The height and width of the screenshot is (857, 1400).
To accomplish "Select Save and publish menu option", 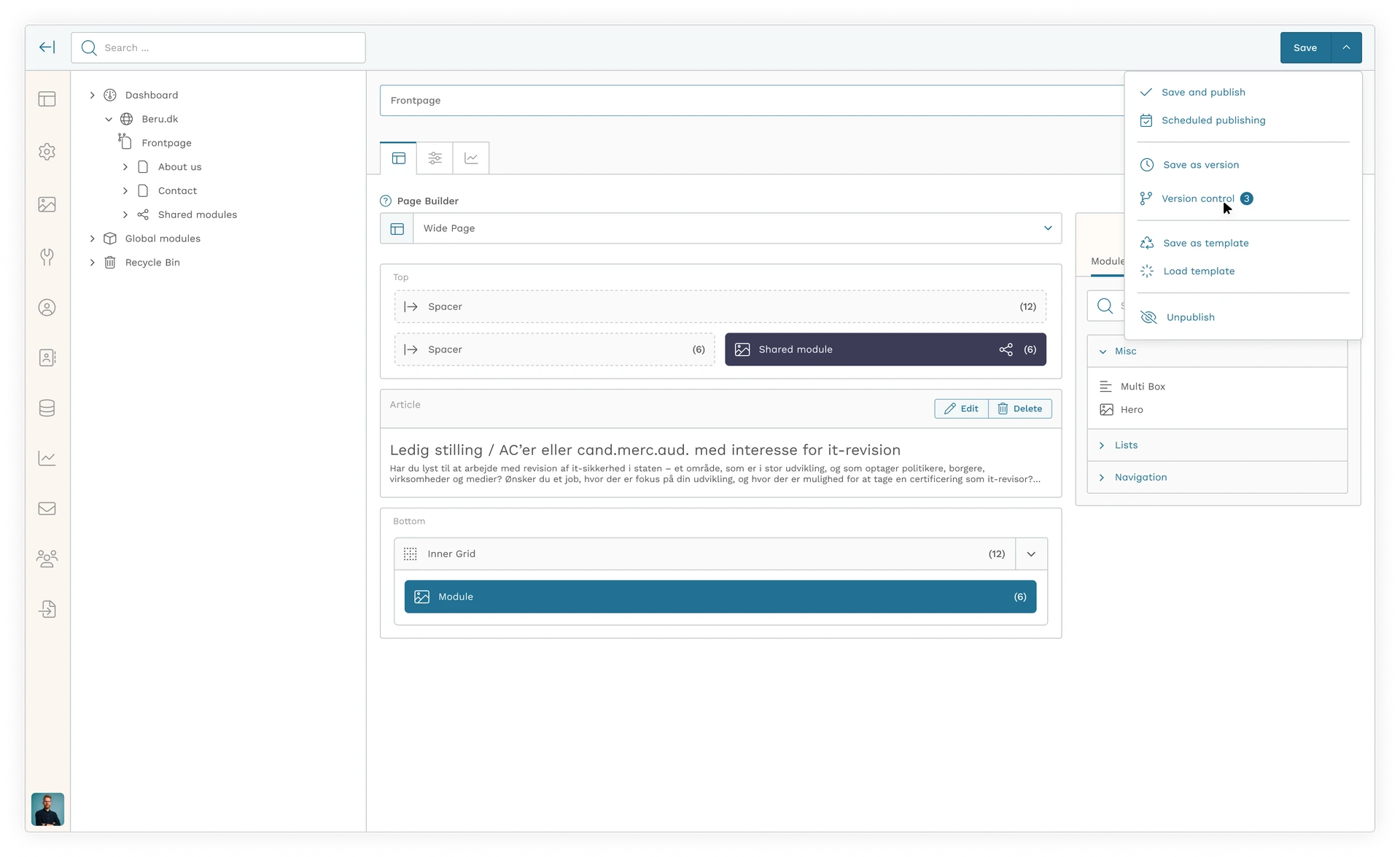I will tap(1202, 93).
